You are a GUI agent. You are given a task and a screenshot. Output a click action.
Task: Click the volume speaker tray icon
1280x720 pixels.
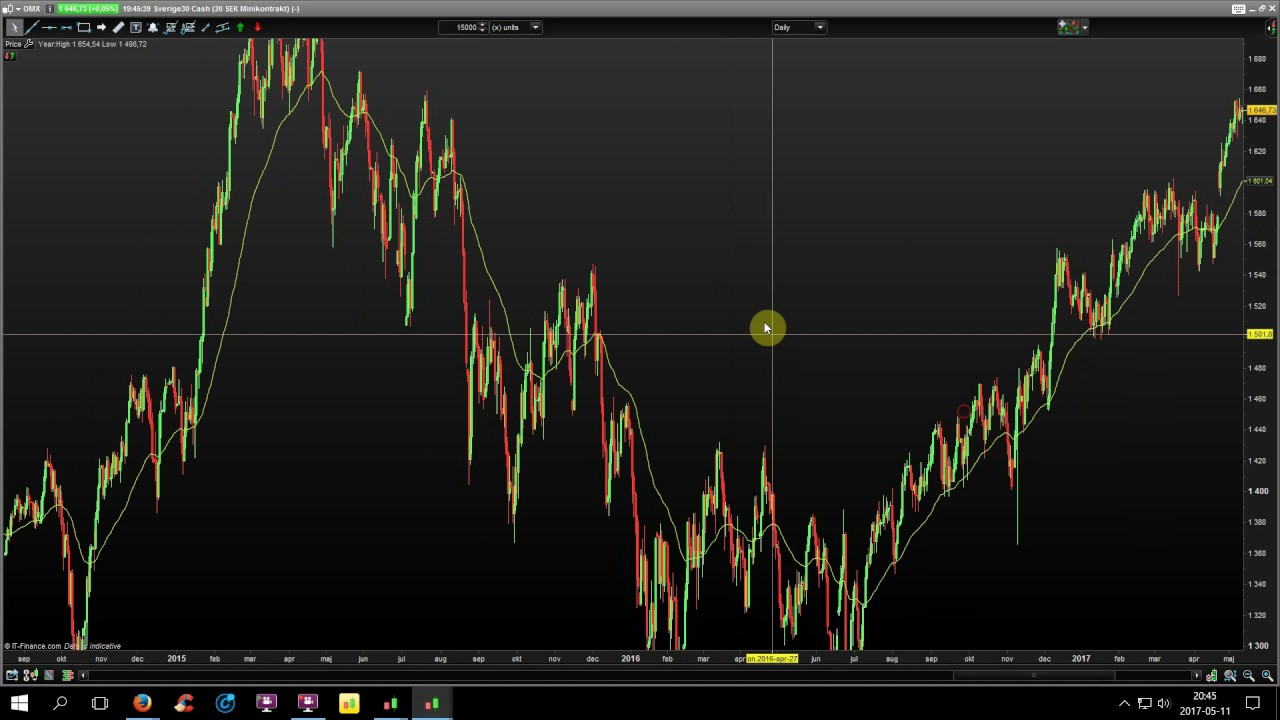(x=1163, y=703)
